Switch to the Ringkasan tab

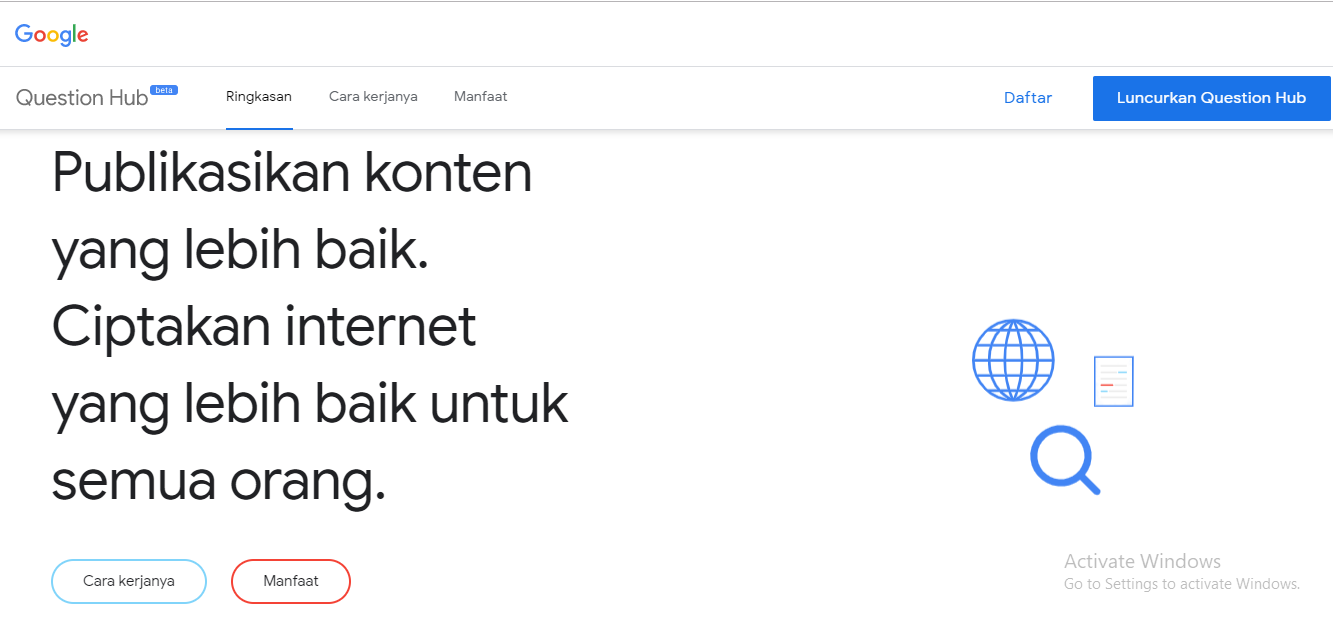pyautogui.click(x=259, y=97)
